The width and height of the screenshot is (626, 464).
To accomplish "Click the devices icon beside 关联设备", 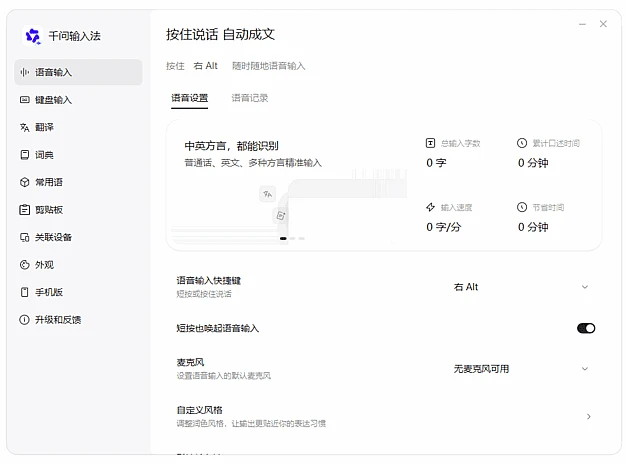I will pyautogui.click(x=25, y=237).
